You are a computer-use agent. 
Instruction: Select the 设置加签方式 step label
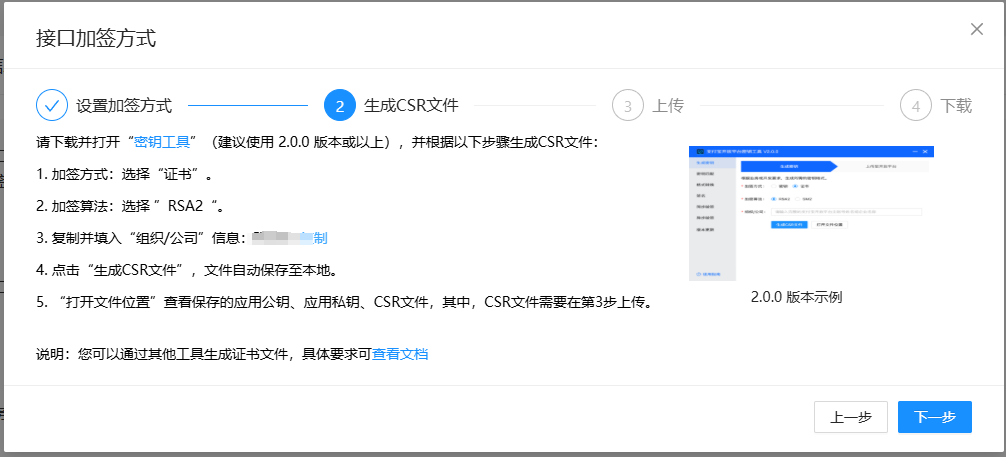tap(124, 105)
